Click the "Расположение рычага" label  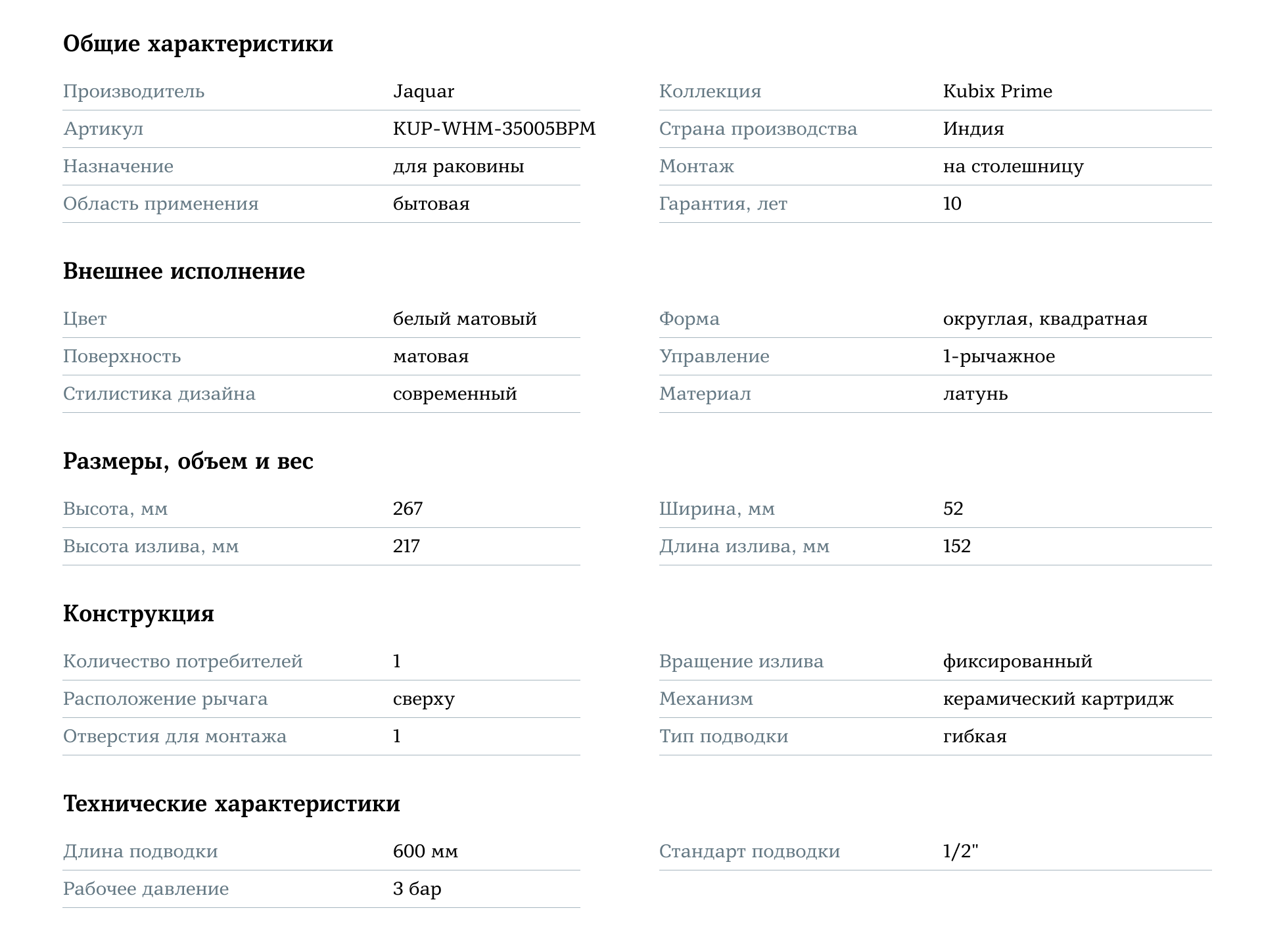click(x=166, y=699)
